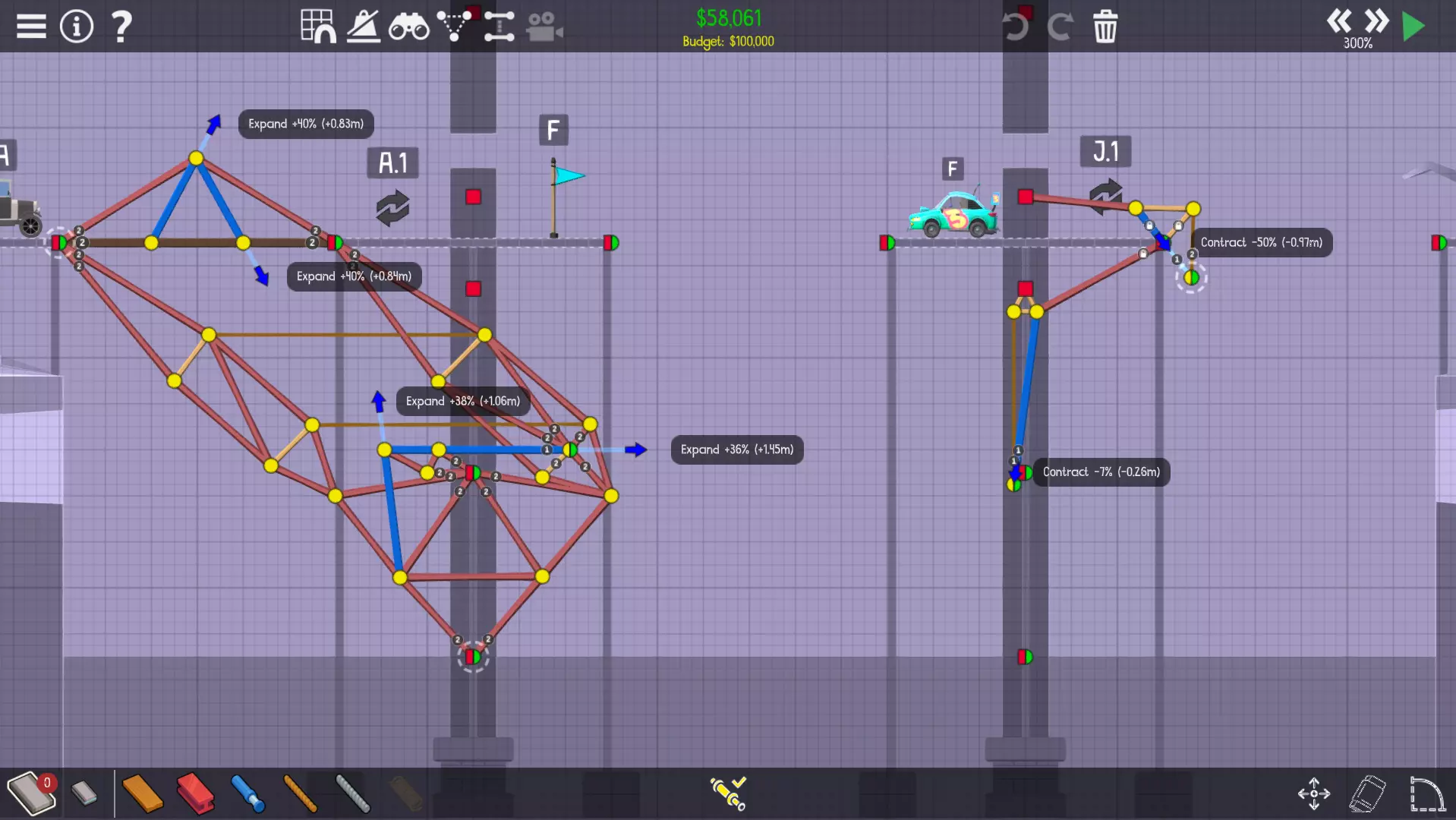Delete the bridge with the trash icon
The width and height of the screenshot is (1456, 820).
pyautogui.click(x=1105, y=27)
